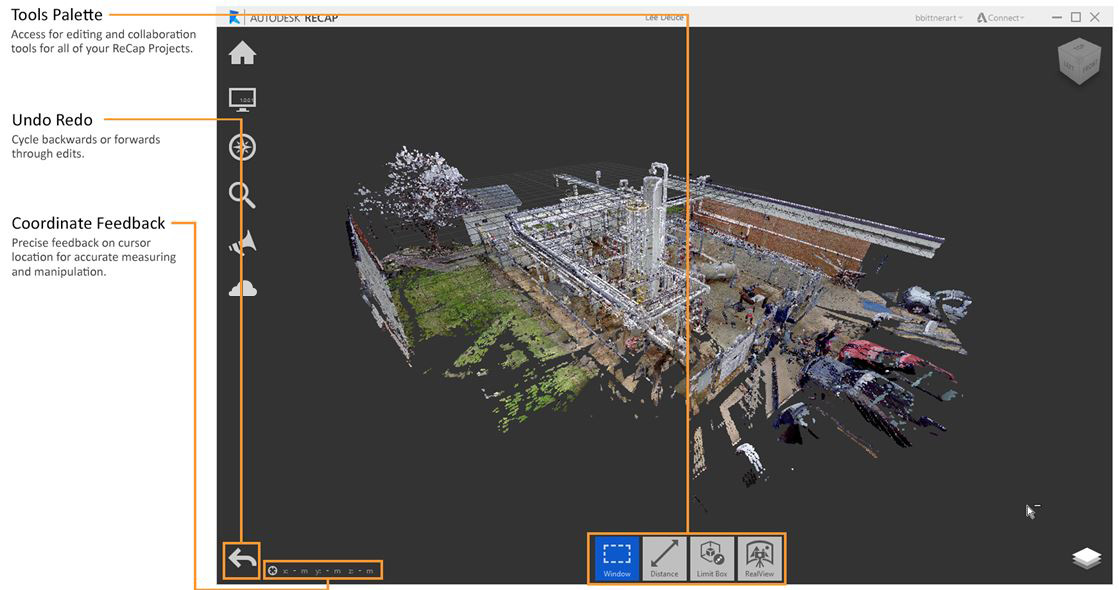Open the bbittnerart account dropdown

(938, 18)
